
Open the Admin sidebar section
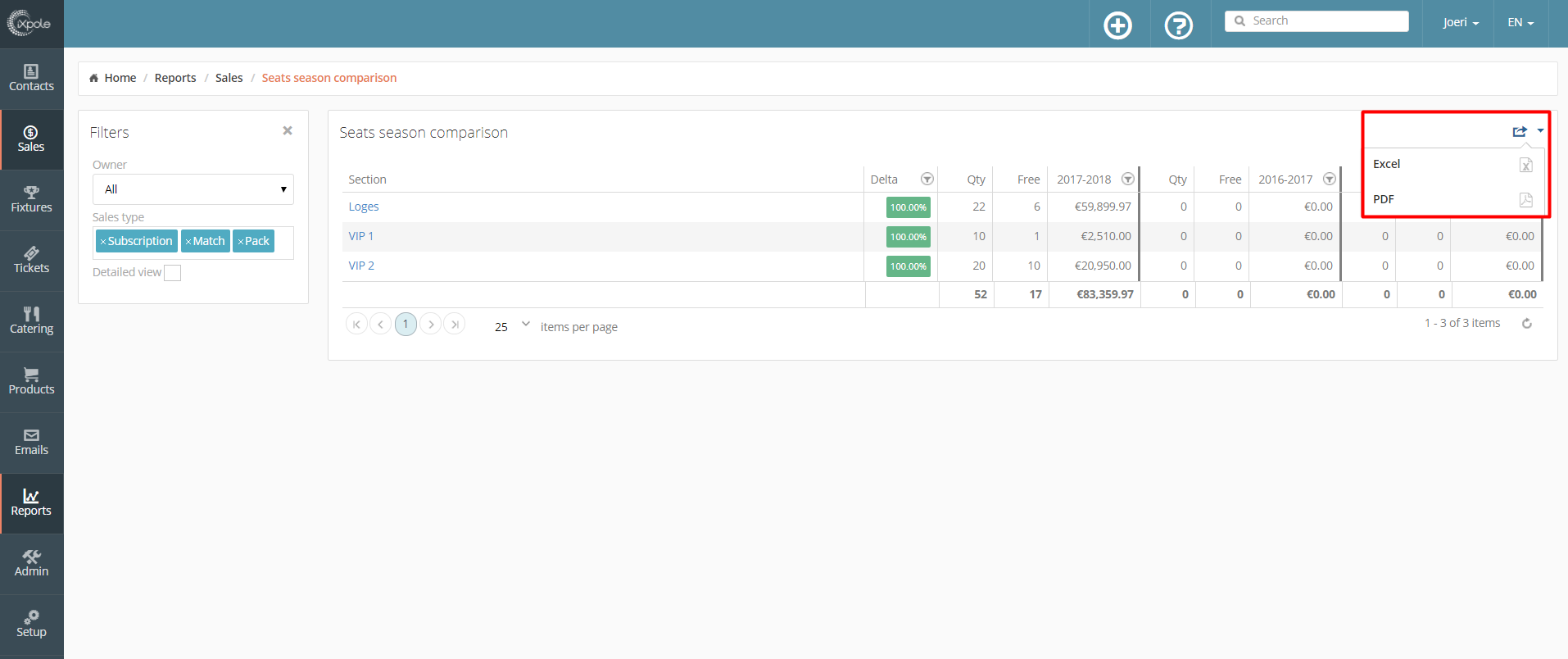[x=31, y=564]
